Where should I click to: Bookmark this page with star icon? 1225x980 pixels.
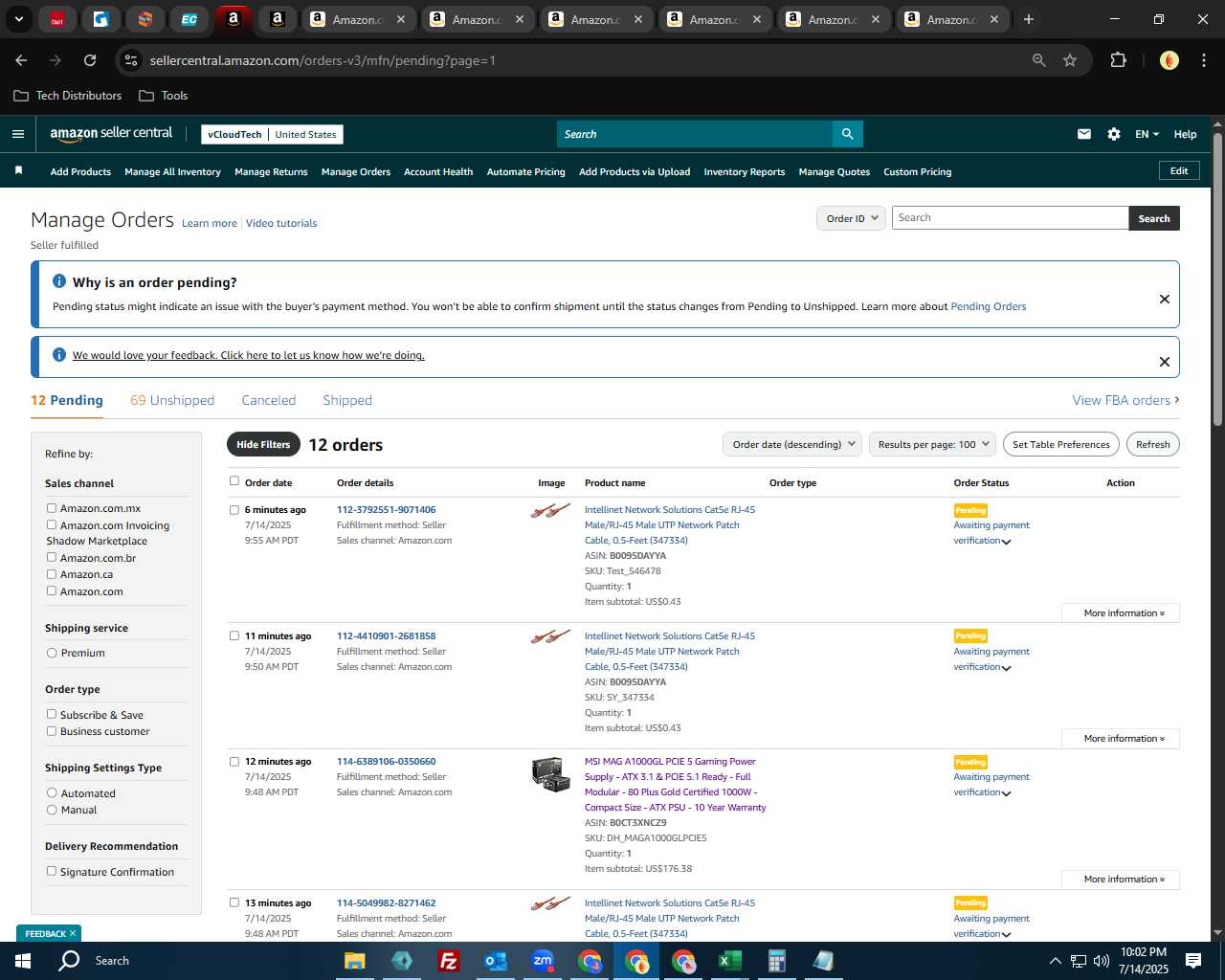1070,60
